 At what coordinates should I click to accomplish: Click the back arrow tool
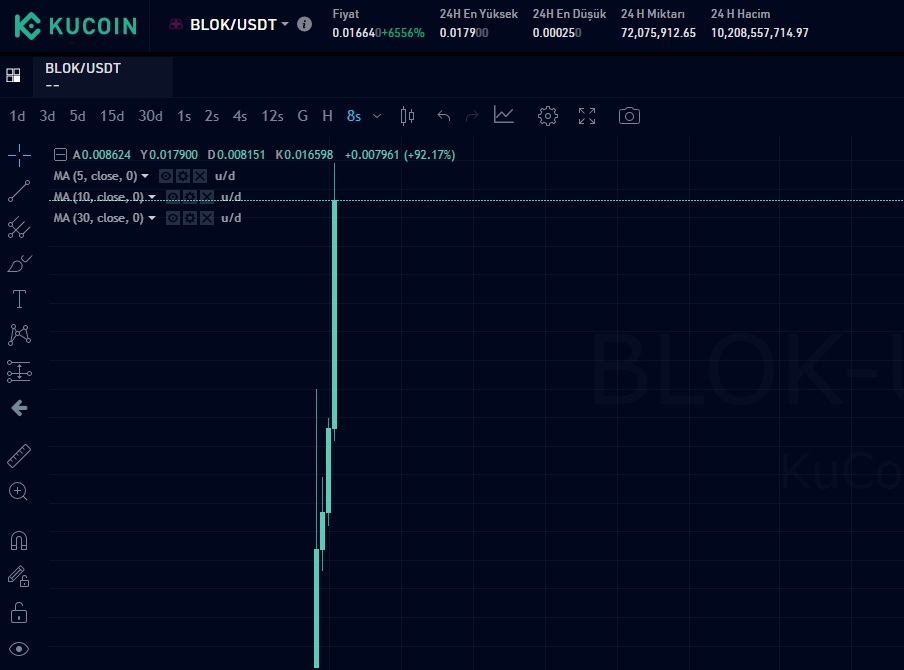tap(19, 408)
